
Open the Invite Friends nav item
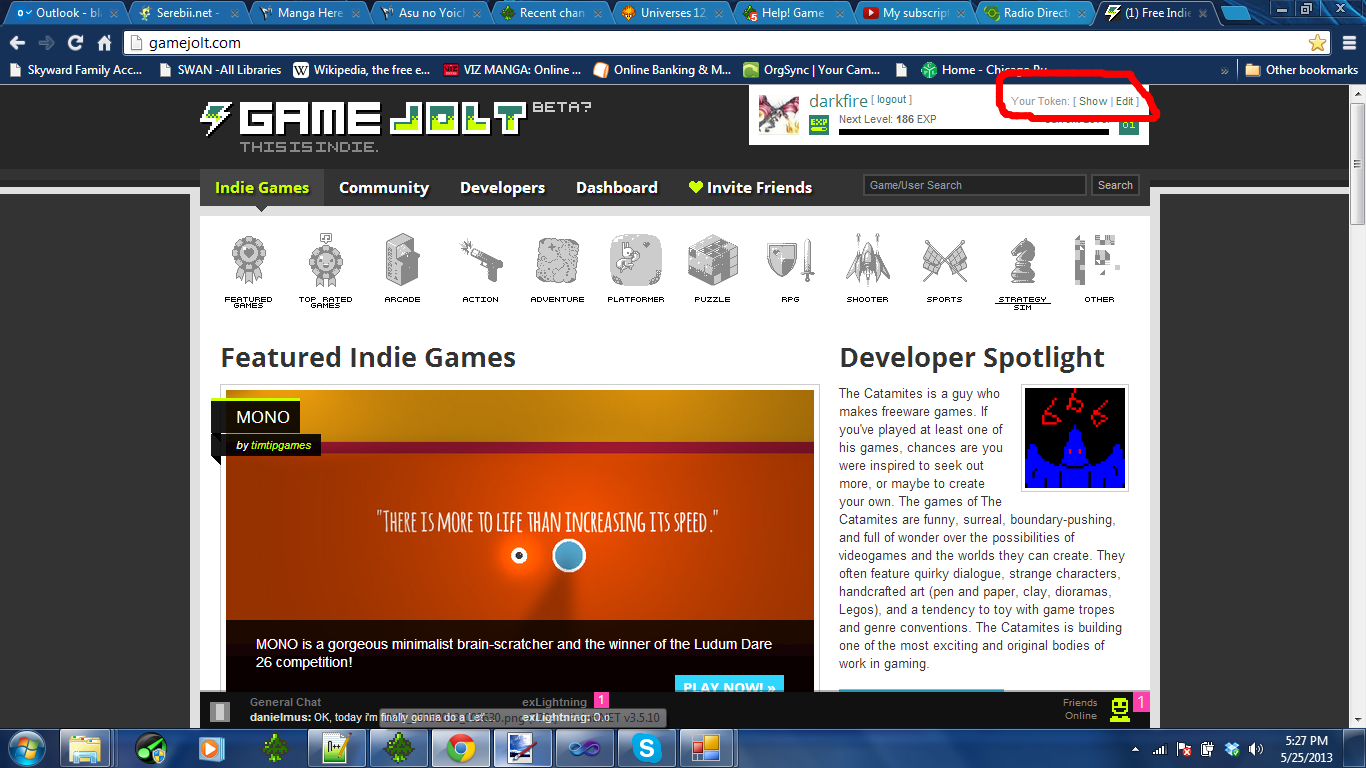pyautogui.click(x=750, y=188)
